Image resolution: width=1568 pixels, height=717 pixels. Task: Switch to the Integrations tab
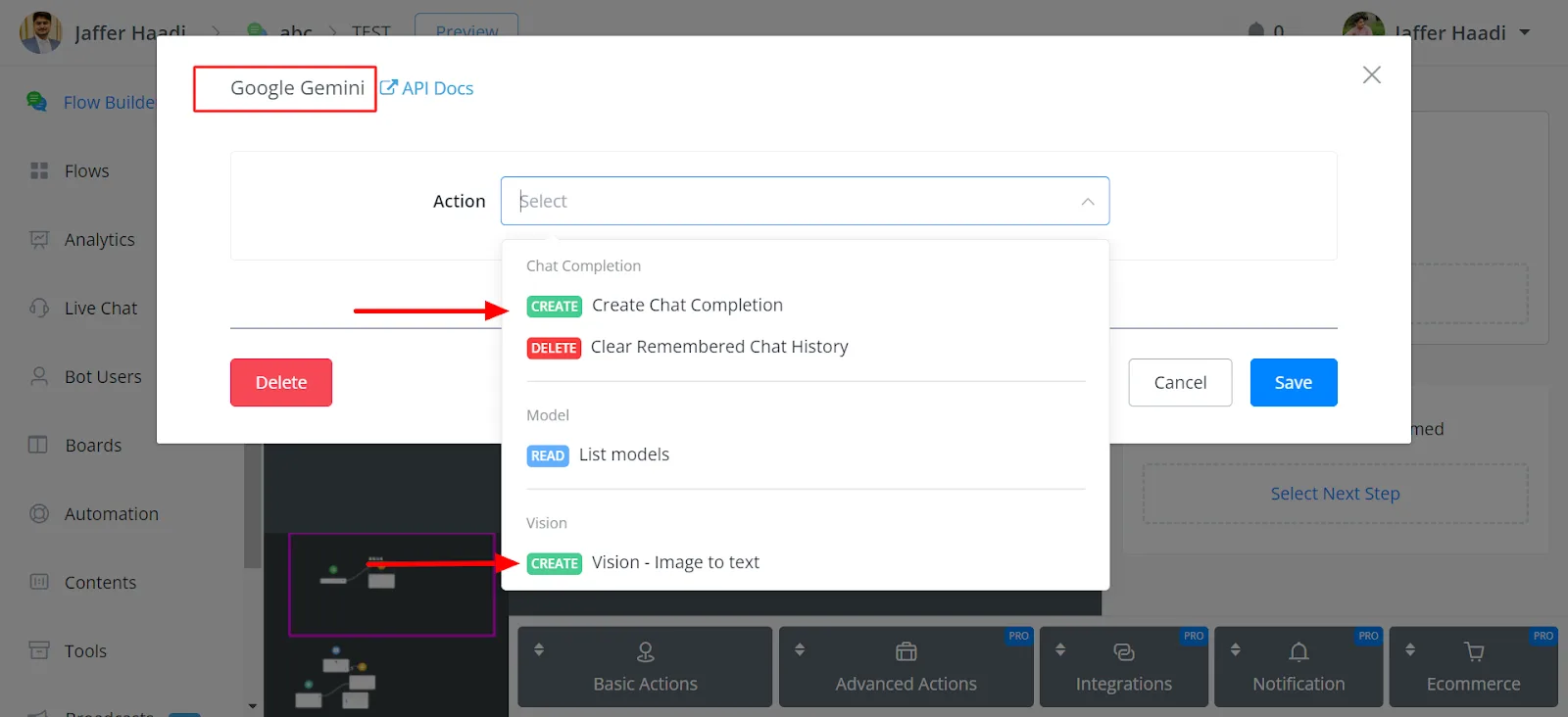coord(1123,667)
